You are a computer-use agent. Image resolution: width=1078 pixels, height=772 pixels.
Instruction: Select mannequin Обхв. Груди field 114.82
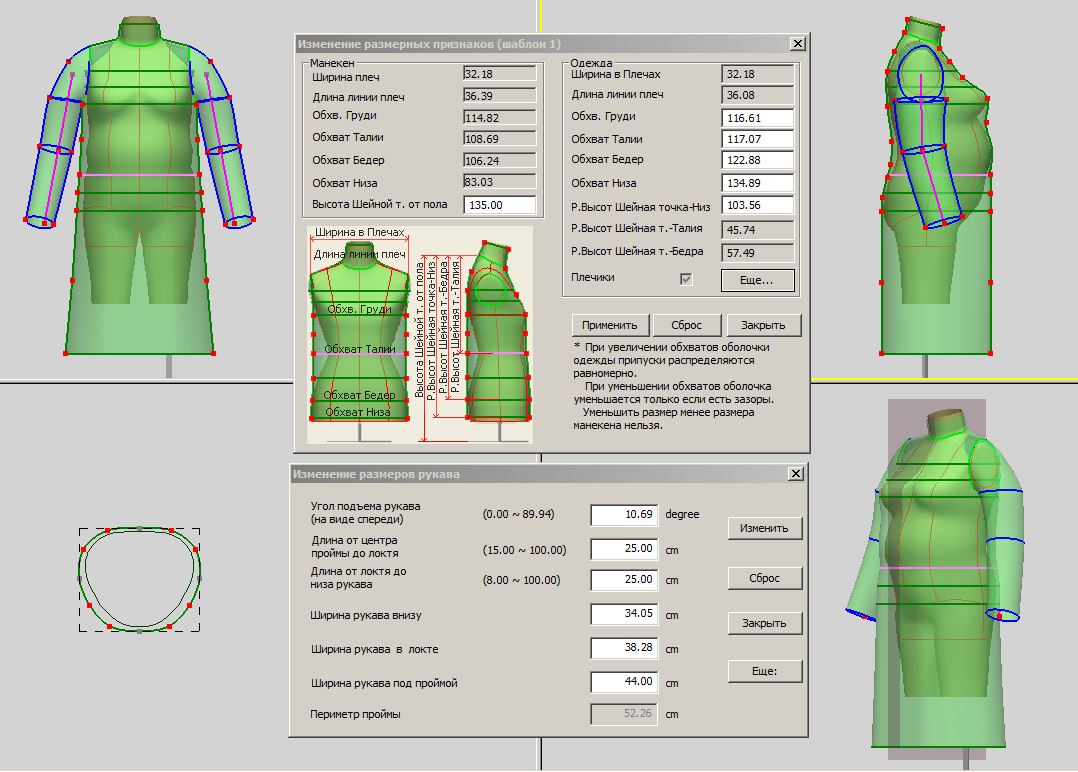coord(499,118)
